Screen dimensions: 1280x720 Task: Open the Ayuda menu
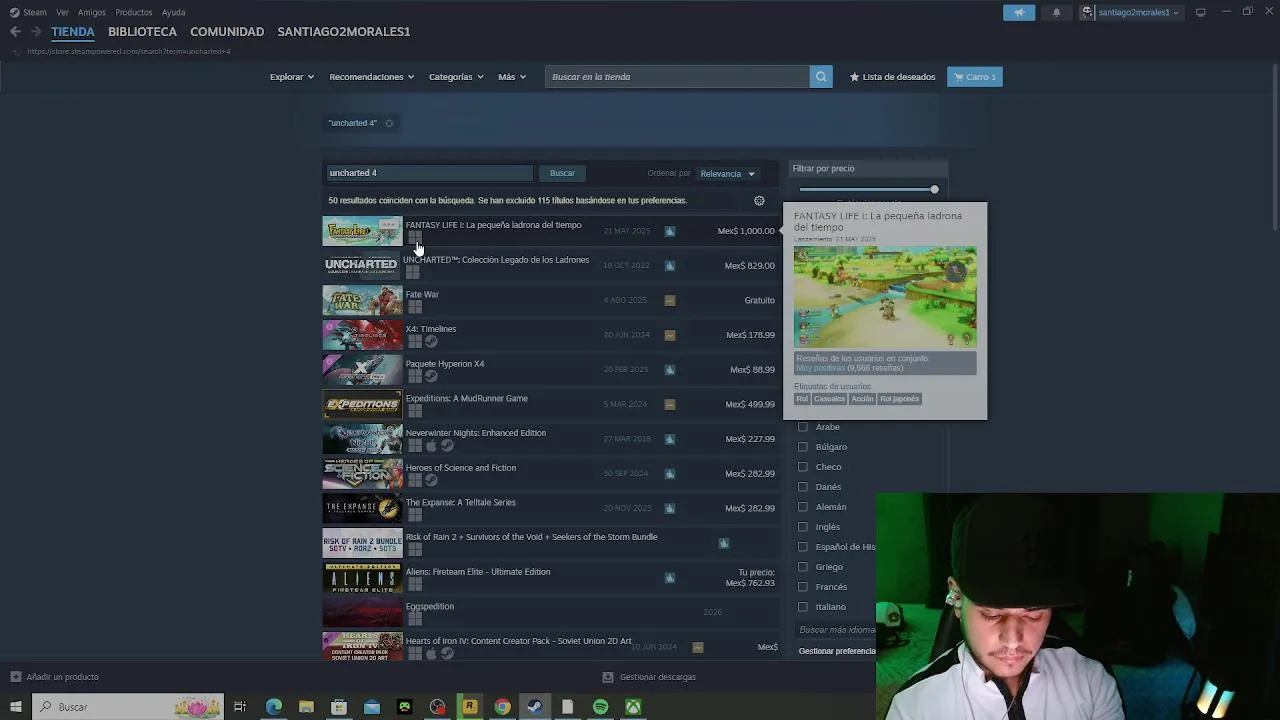click(x=174, y=12)
